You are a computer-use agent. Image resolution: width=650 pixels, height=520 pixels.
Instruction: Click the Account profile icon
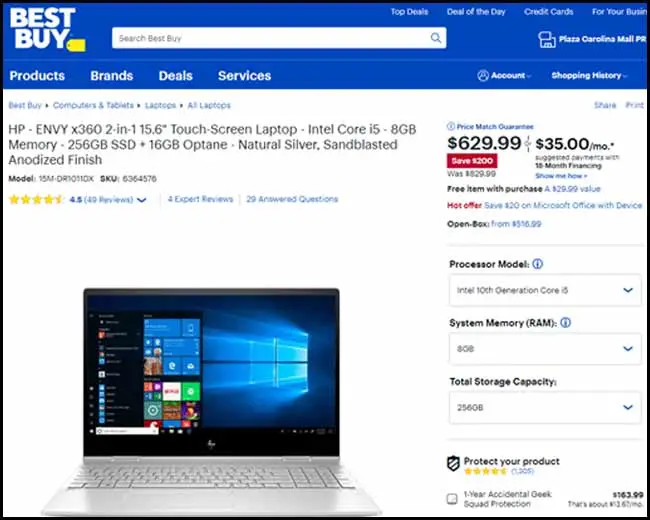[483, 75]
